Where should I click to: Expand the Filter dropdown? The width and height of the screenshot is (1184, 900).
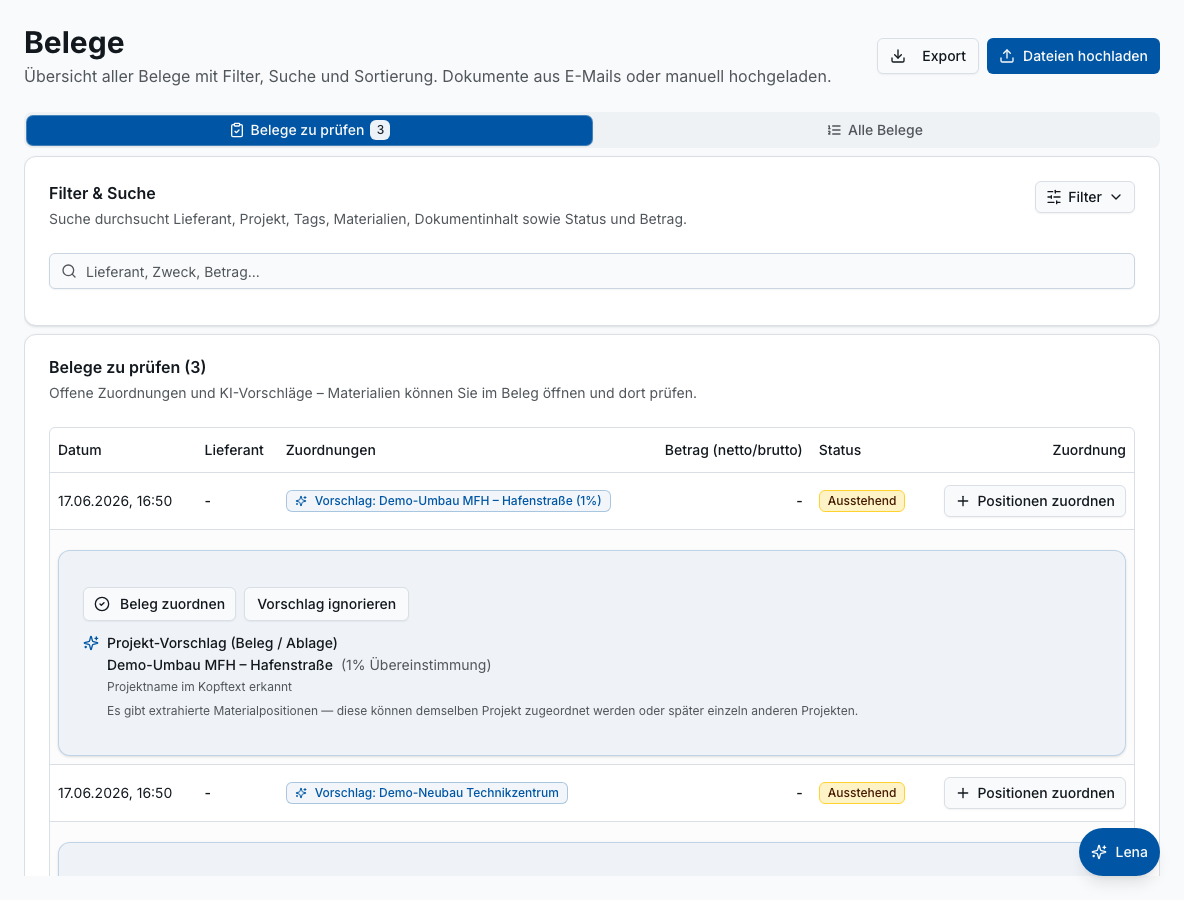1084,197
